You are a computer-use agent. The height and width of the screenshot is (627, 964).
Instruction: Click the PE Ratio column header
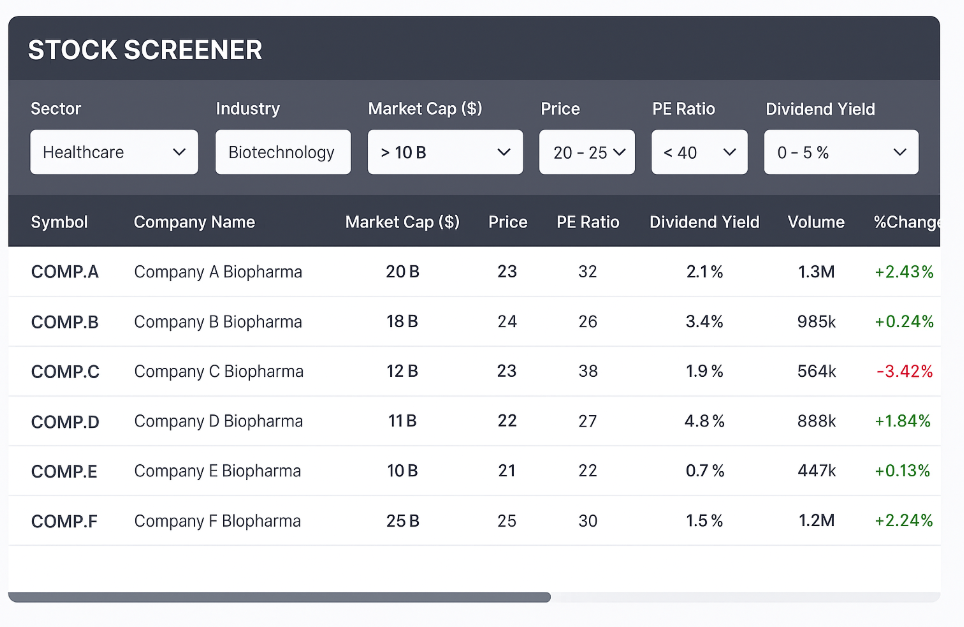click(588, 222)
